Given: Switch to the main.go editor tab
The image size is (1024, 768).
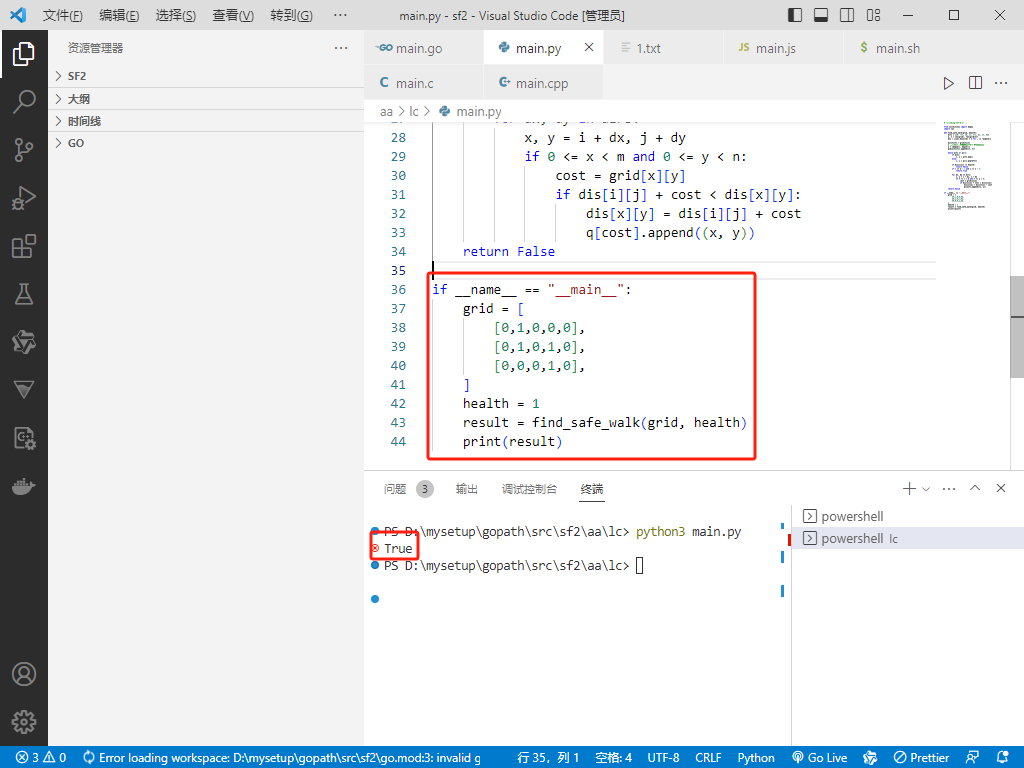Looking at the screenshot, I should 424,48.
